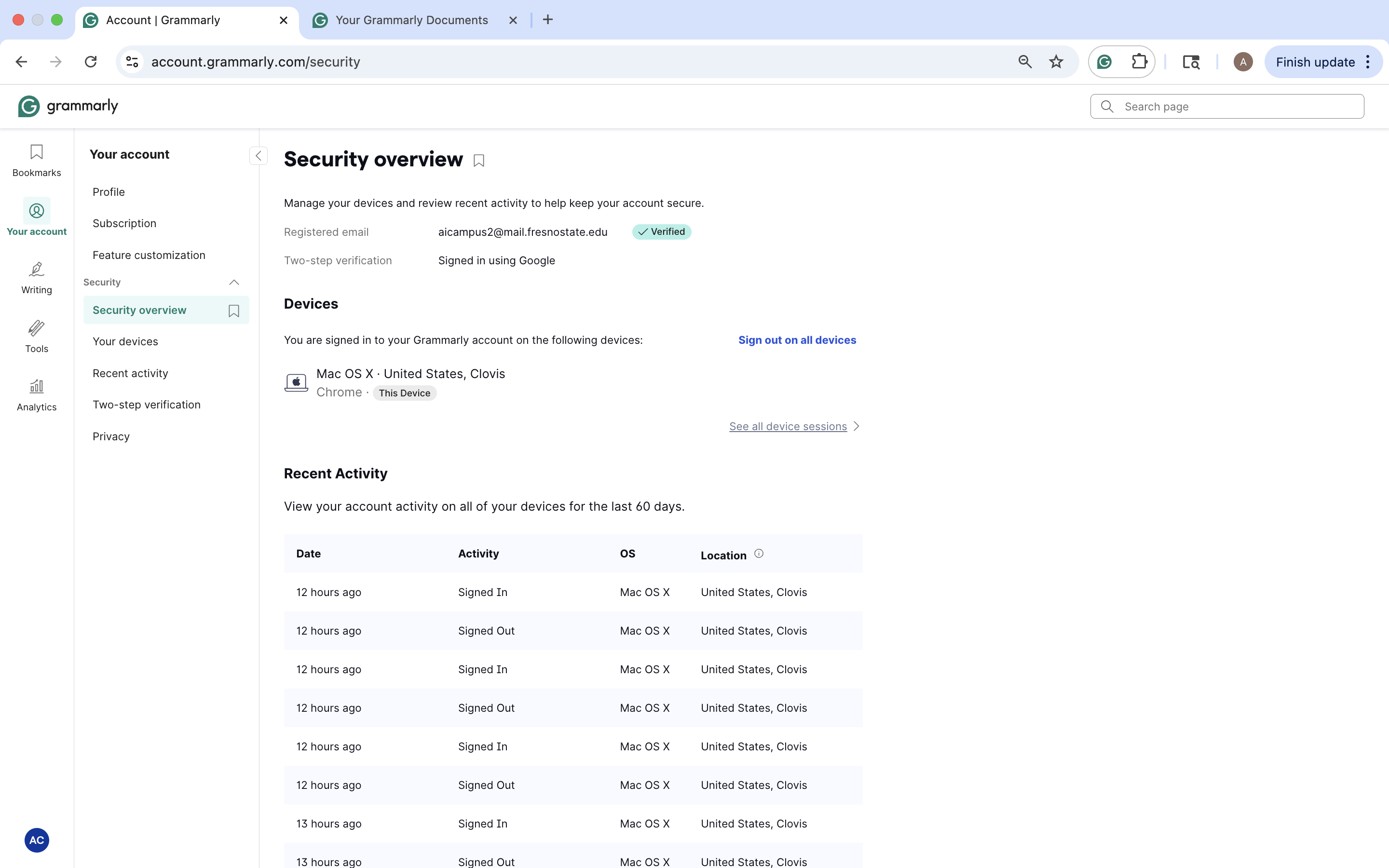
Task: Switch to the Your Grammarly Documents tab
Action: [411, 19]
